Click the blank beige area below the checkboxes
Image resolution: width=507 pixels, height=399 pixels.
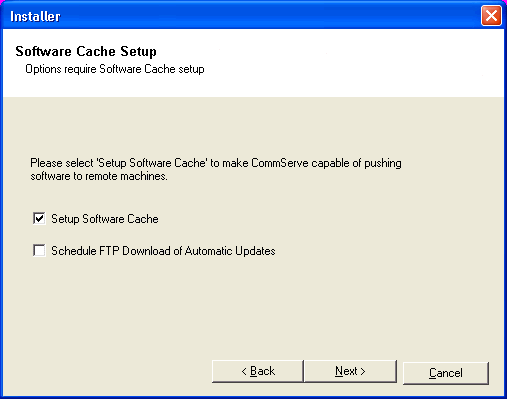(x=253, y=307)
